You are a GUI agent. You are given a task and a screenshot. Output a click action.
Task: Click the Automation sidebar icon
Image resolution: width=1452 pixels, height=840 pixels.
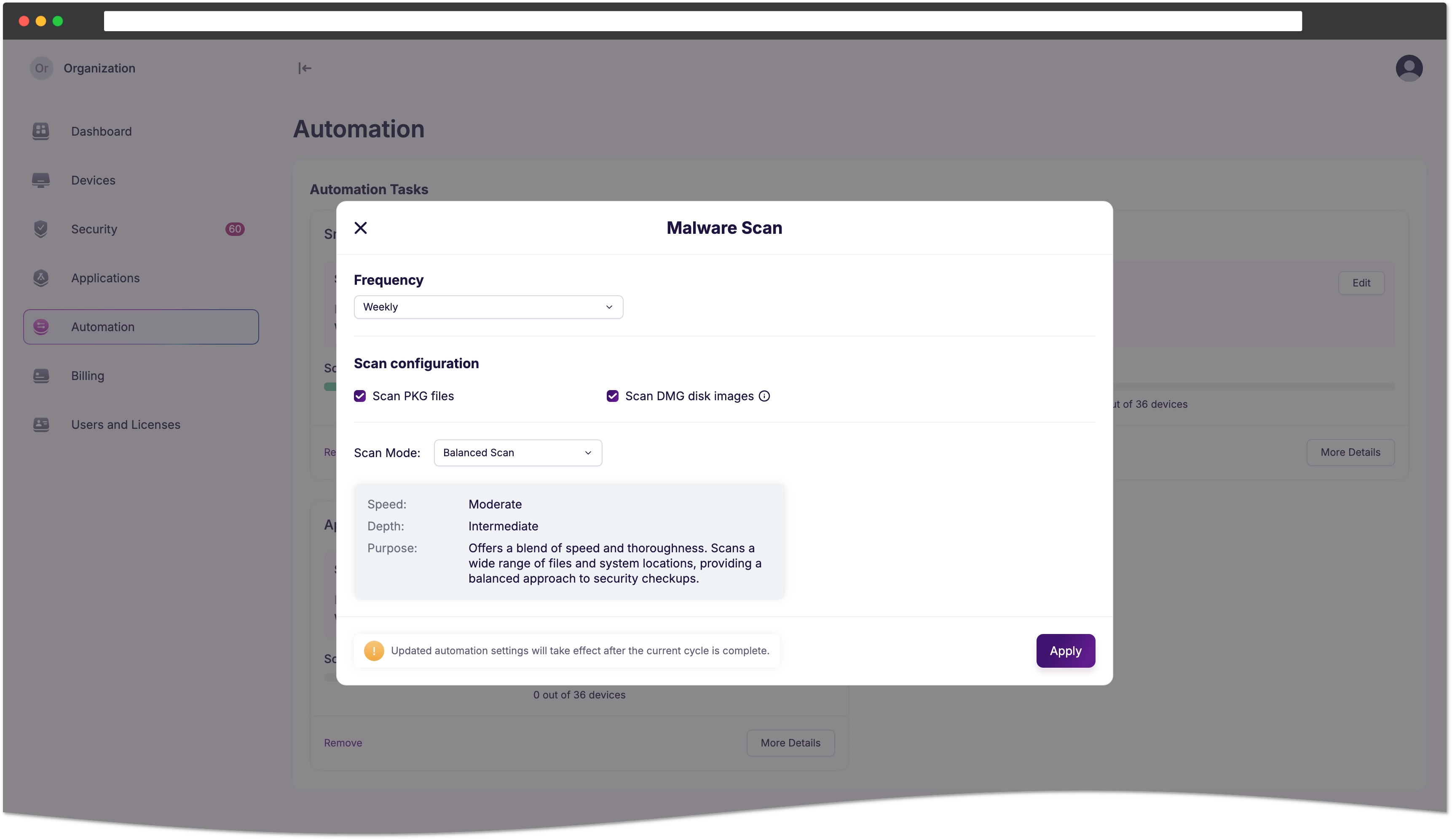pyautogui.click(x=40, y=326)
